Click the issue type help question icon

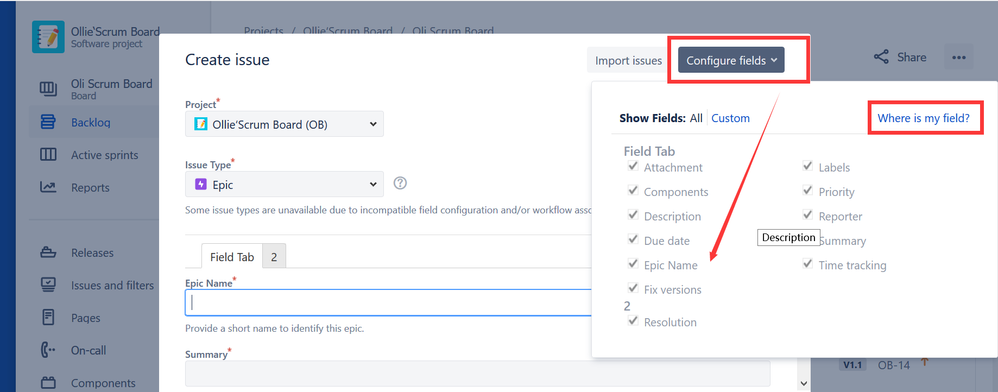coord(400,183)
